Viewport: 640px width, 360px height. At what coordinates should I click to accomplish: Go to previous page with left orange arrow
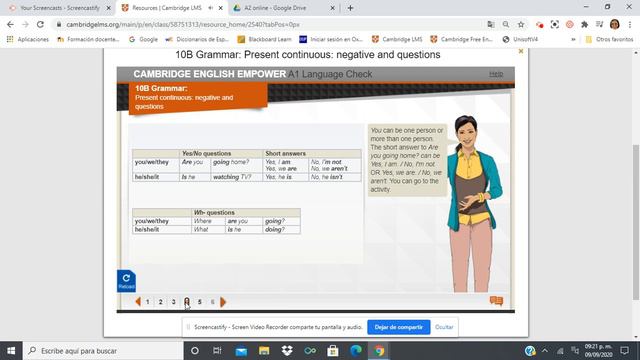click(x=138, y=302)
